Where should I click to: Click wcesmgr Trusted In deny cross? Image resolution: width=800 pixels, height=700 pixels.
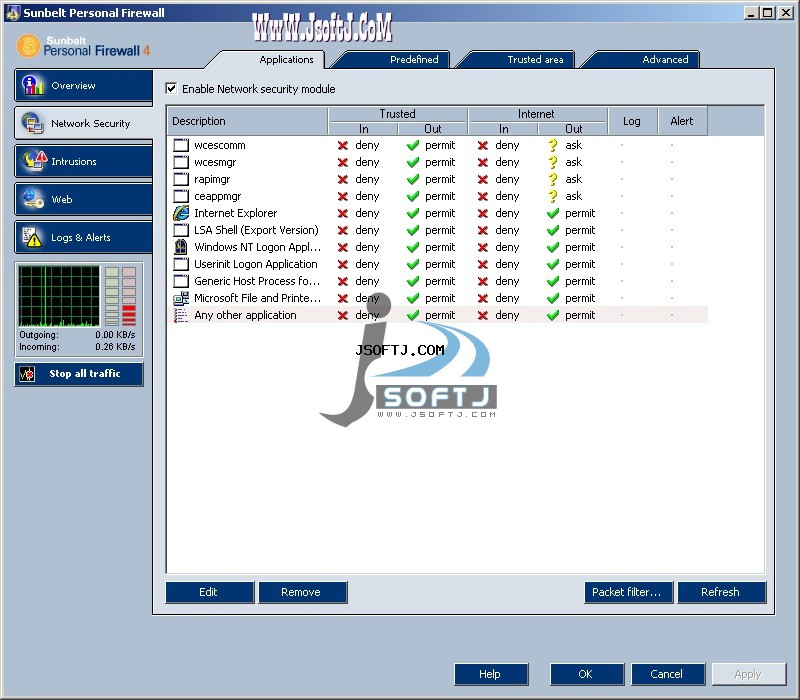tap(343, 162)
